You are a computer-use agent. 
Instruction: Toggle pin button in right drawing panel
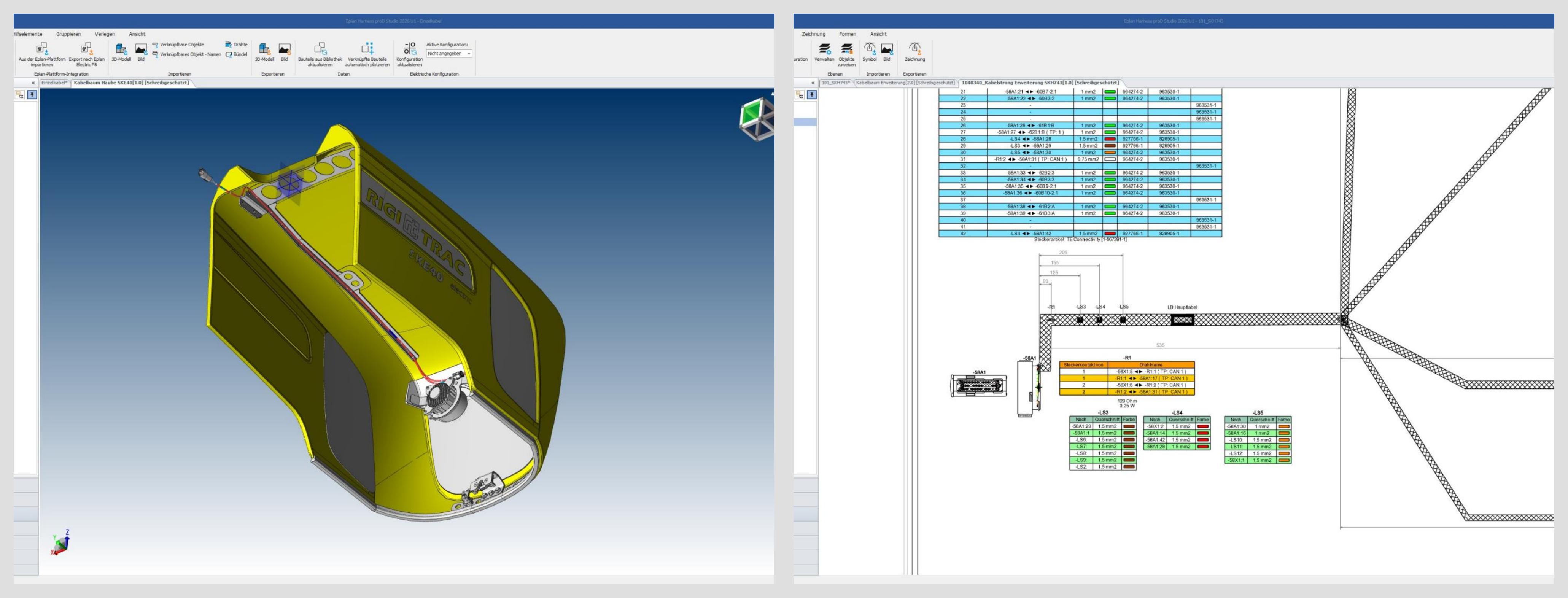pyautogui.click(x=812, y=95)
